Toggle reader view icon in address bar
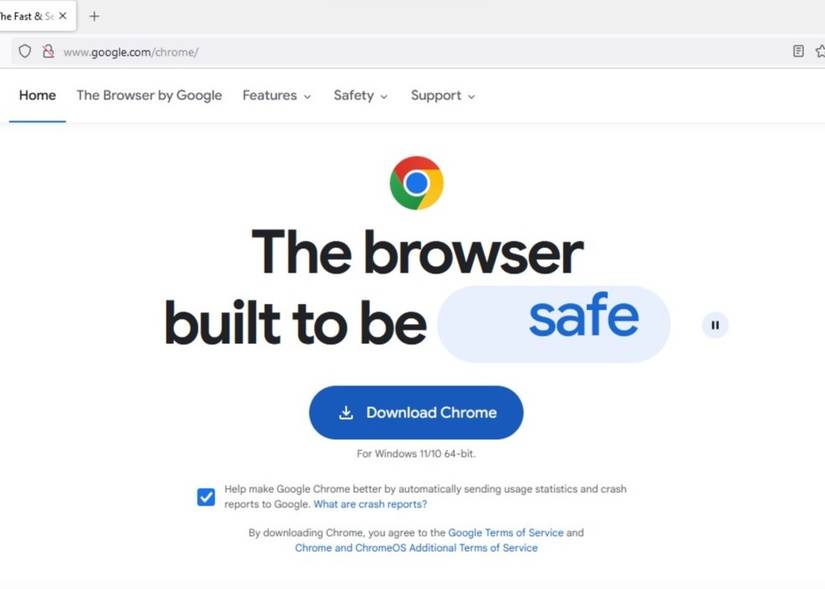 point(798,51)
